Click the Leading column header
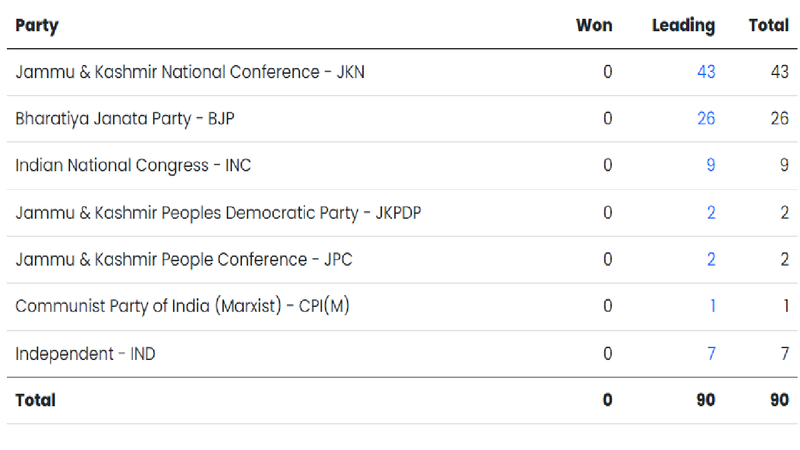800x450 pixels. pyautogui.click(x=683, y=25)
